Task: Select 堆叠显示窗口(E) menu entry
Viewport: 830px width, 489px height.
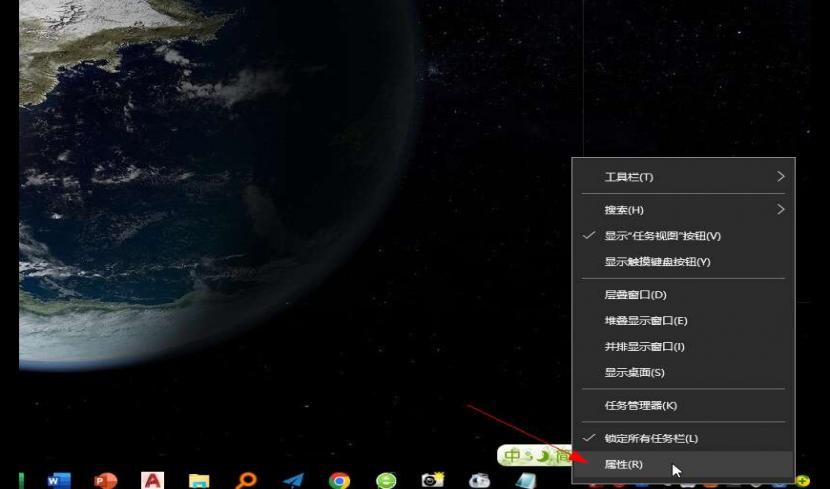Action: tap(646, 321)
